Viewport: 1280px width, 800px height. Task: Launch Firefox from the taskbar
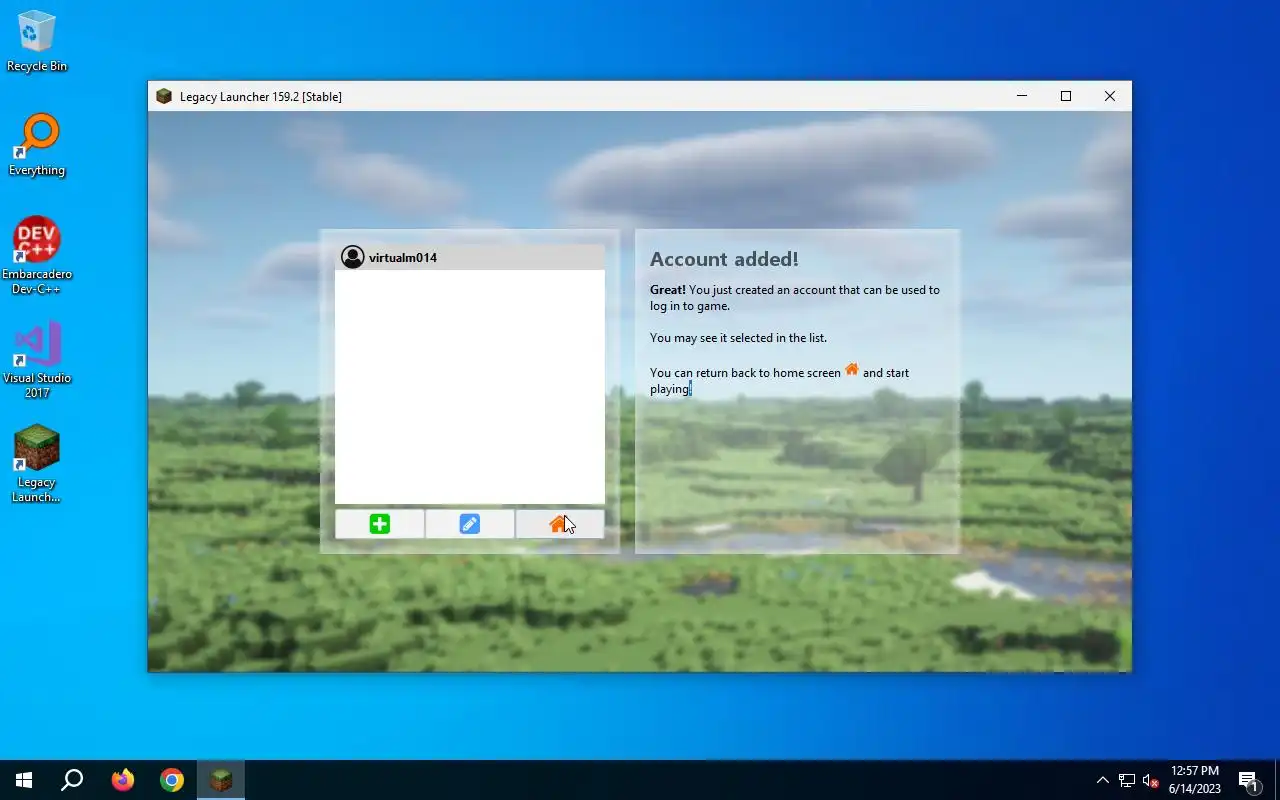[123, 780]
